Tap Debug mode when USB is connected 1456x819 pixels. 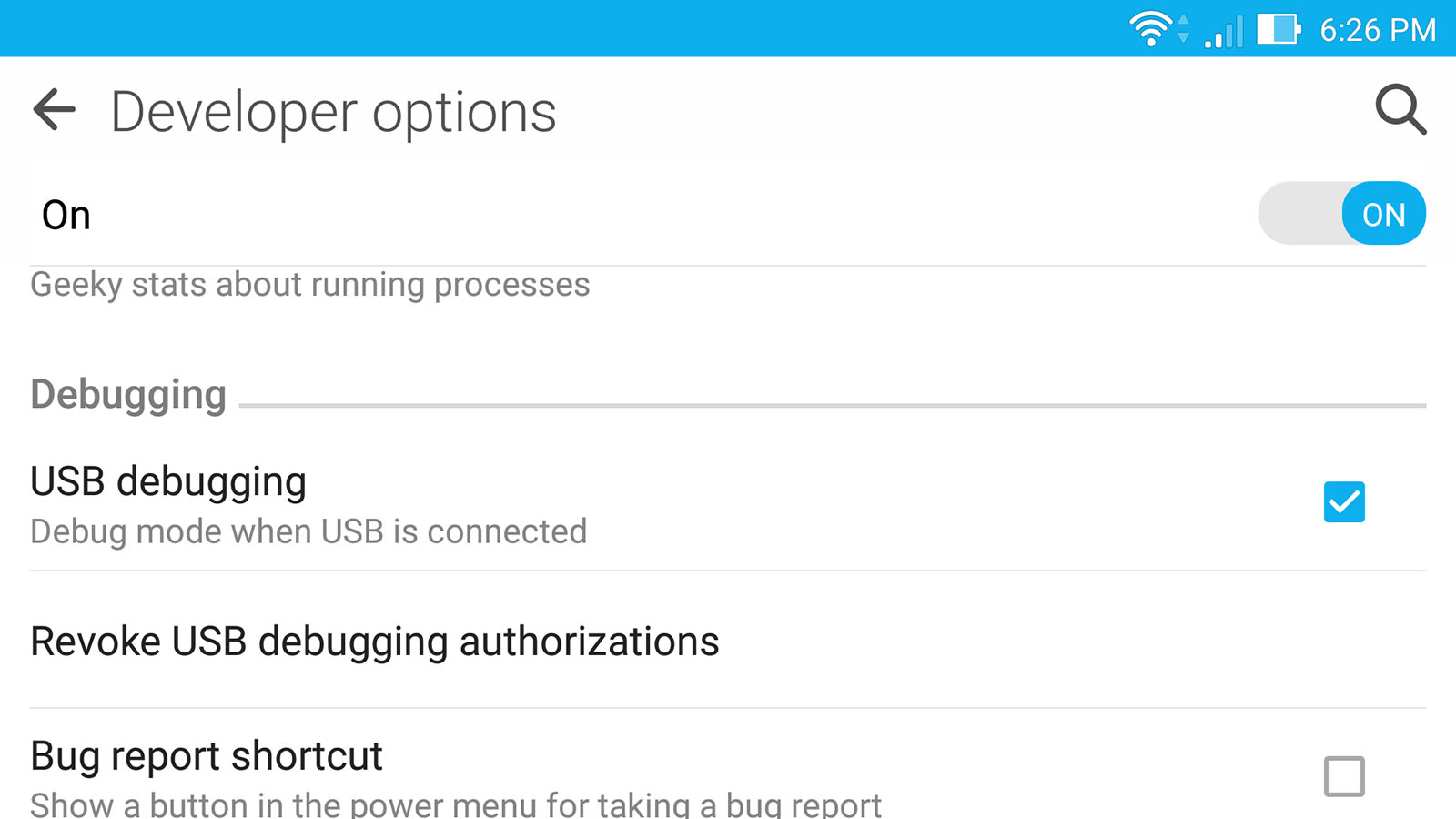[308, 531]
